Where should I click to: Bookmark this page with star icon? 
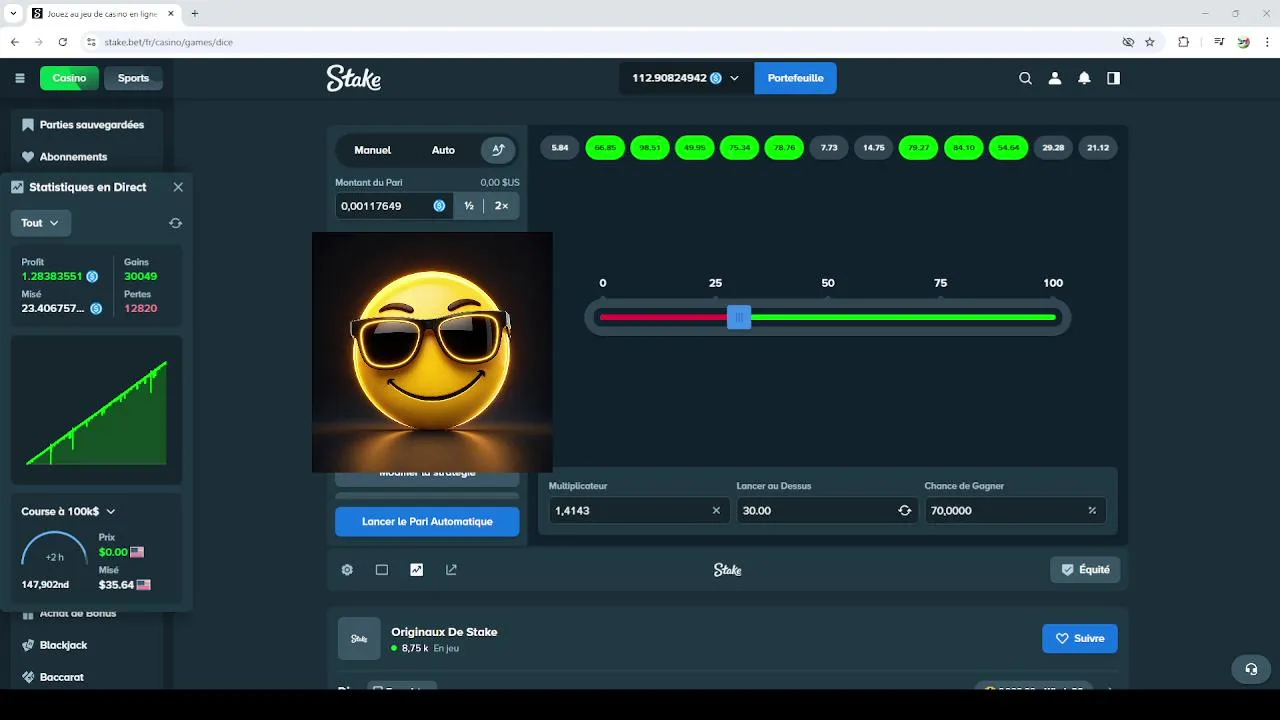pyautogui.click(x=1150, y=42)
